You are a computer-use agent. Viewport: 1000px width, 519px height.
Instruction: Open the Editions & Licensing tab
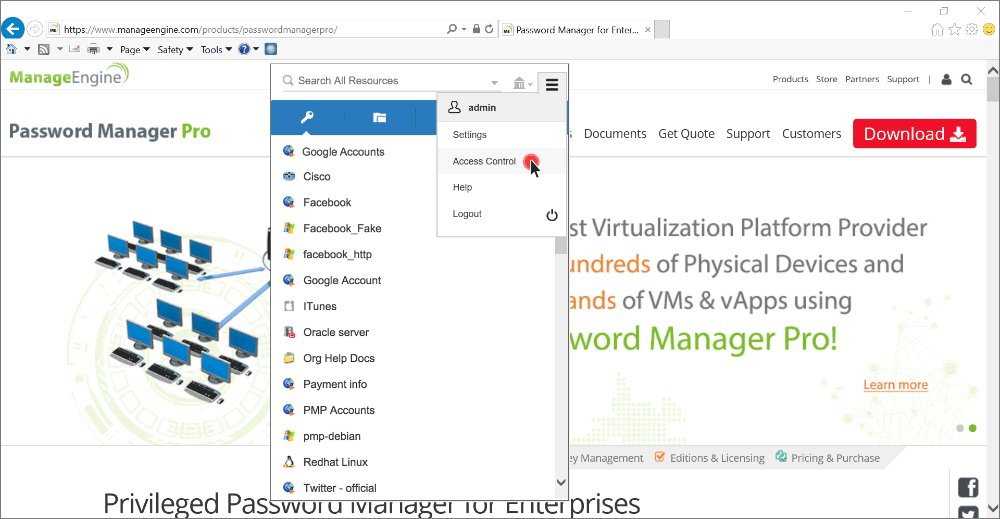[709, 458]
